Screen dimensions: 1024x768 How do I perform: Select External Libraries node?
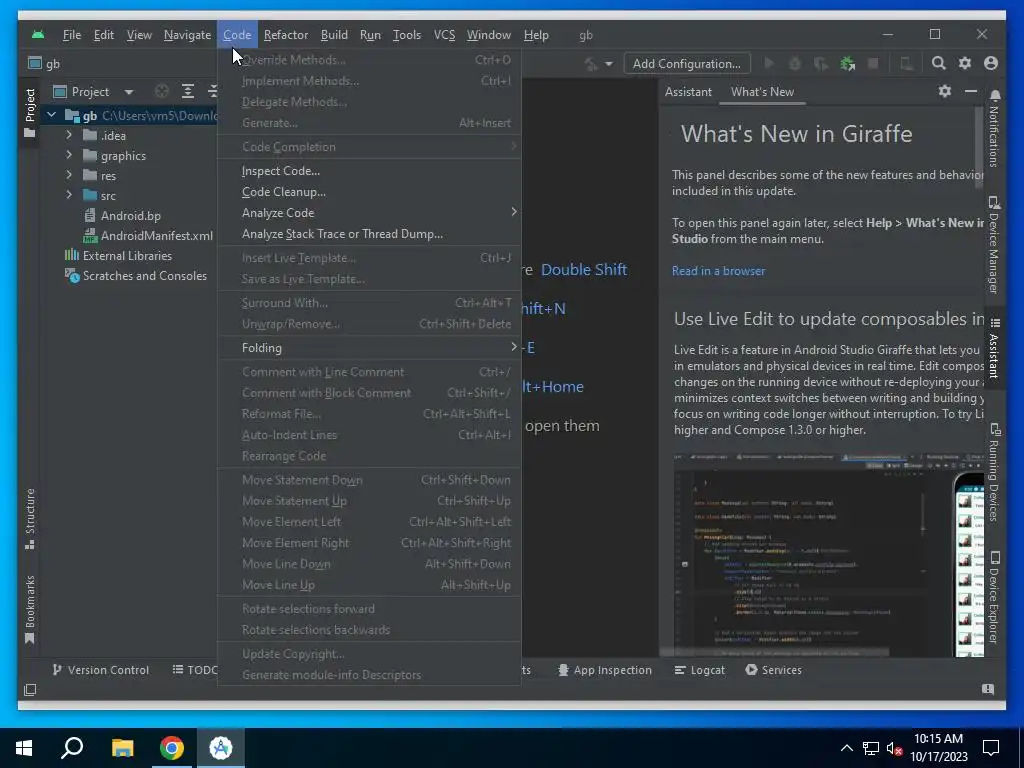[x=118, y=255]
